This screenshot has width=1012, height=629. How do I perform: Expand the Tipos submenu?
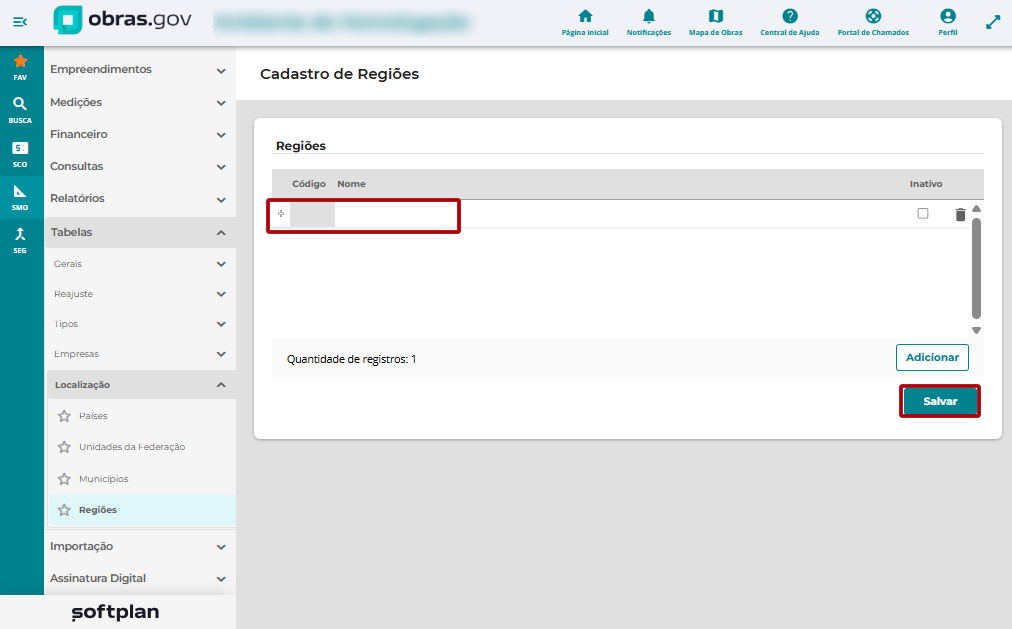(140, 324)
